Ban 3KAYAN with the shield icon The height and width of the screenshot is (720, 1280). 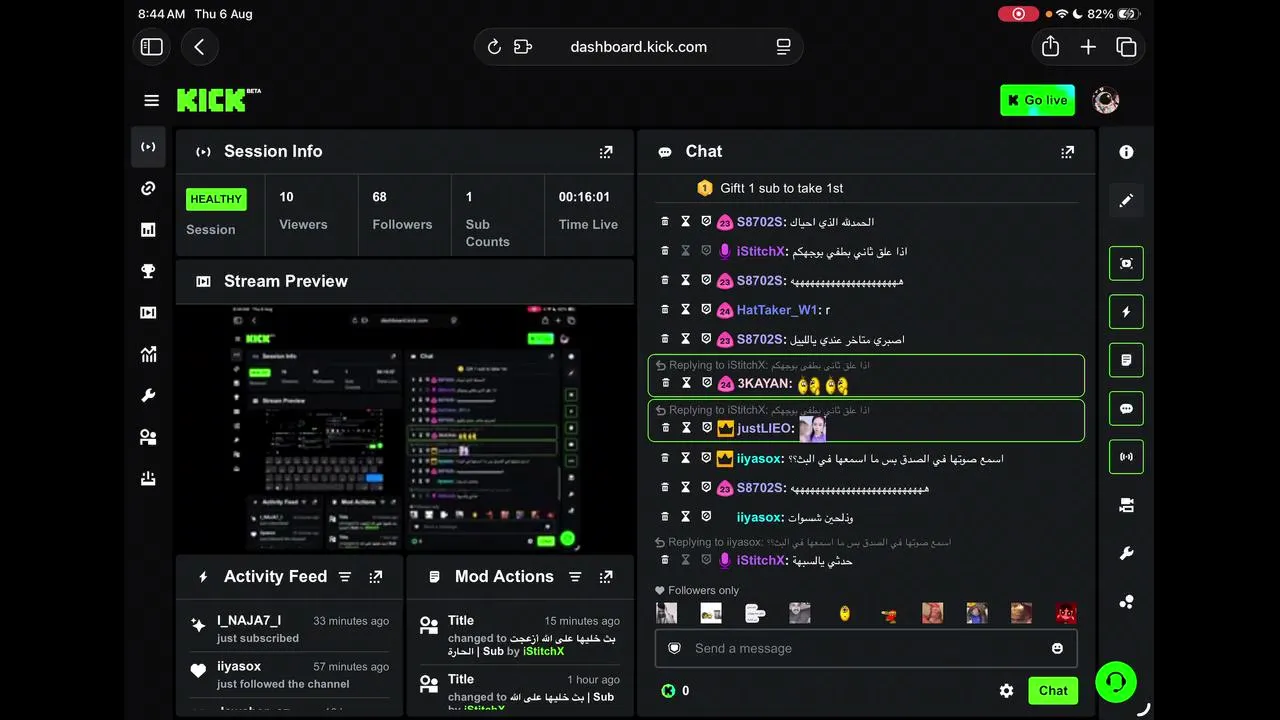click(x=706, y=383)
